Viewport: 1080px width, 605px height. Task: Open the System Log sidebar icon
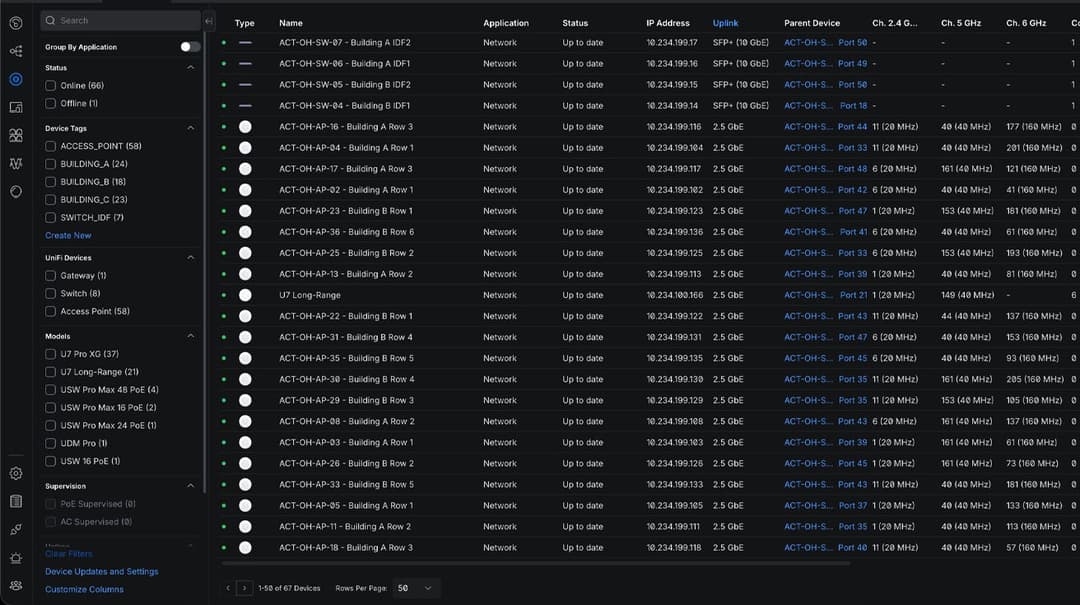point(16,501)
